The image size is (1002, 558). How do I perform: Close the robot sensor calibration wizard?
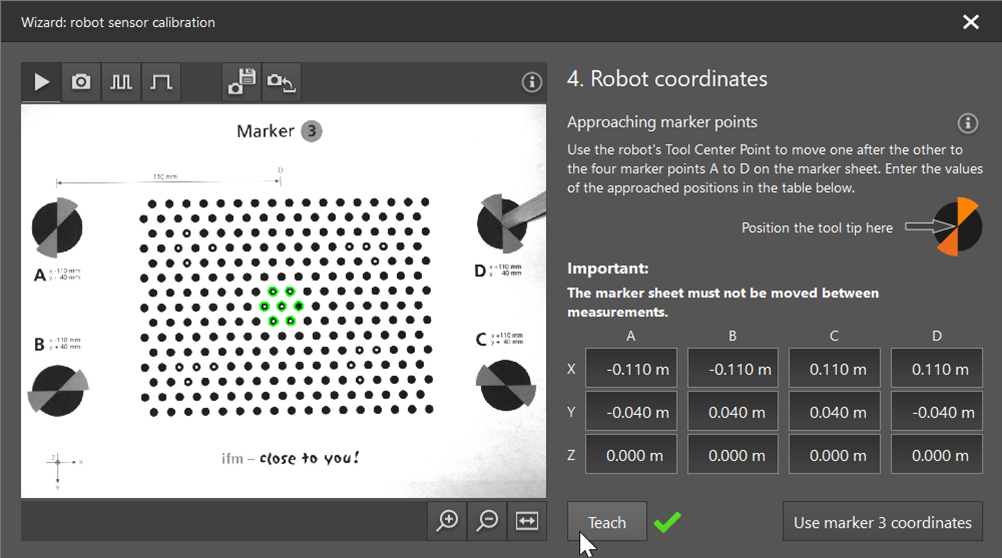pos(970,22)
